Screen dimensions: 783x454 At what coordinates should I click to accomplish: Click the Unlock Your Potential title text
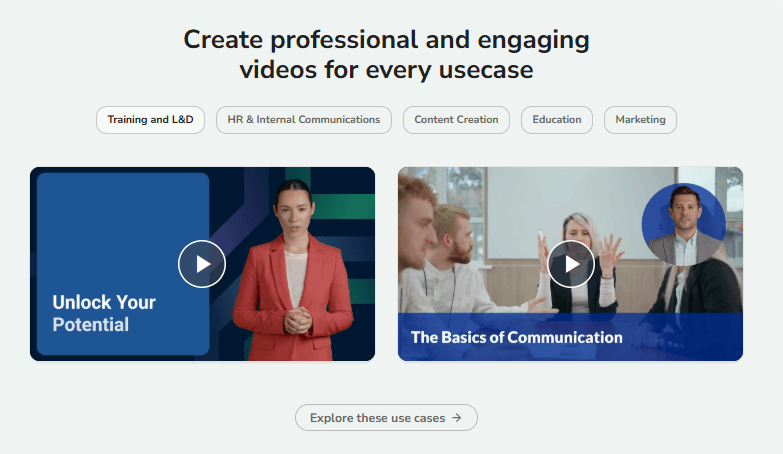[x=104, y=313]
